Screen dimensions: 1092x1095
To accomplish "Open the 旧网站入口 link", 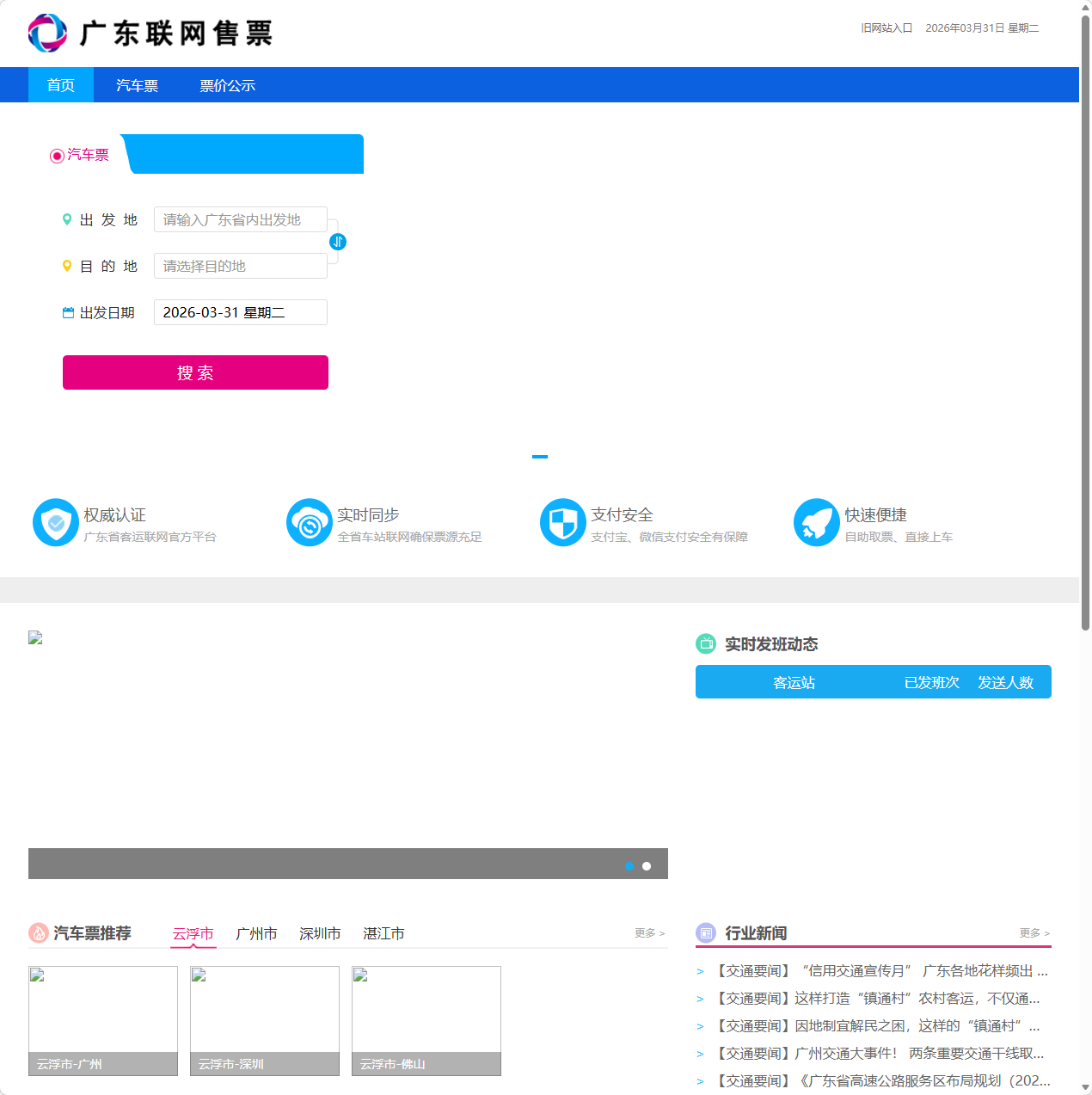I will [x=885, y=28].
